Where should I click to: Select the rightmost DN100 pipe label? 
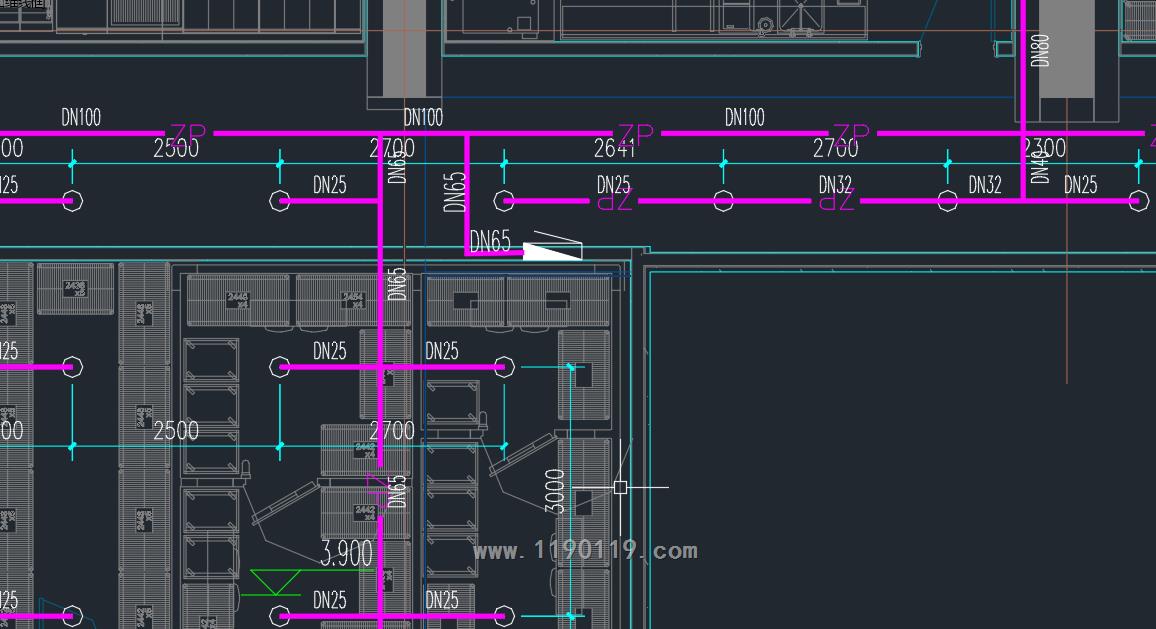point(744,118)
